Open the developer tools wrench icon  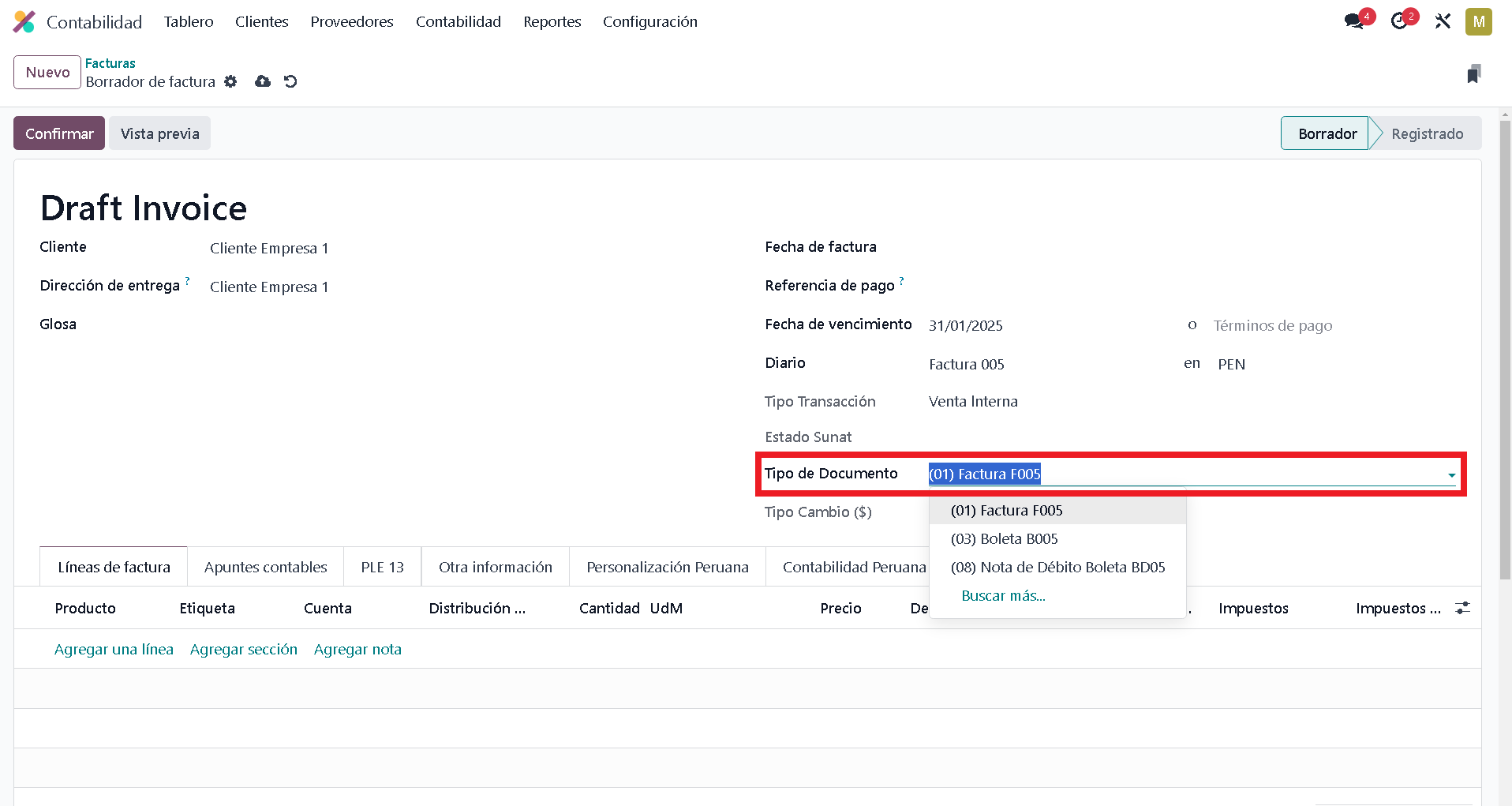(x=1443, y=21)
